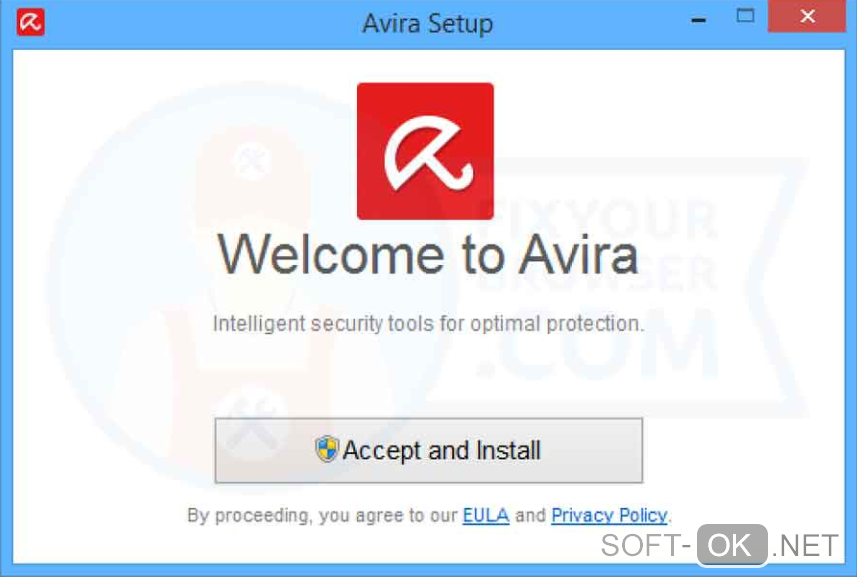This screenshot has width=857, height=577.
Task: Maximize the Avira Setup window
Action: 746,16
